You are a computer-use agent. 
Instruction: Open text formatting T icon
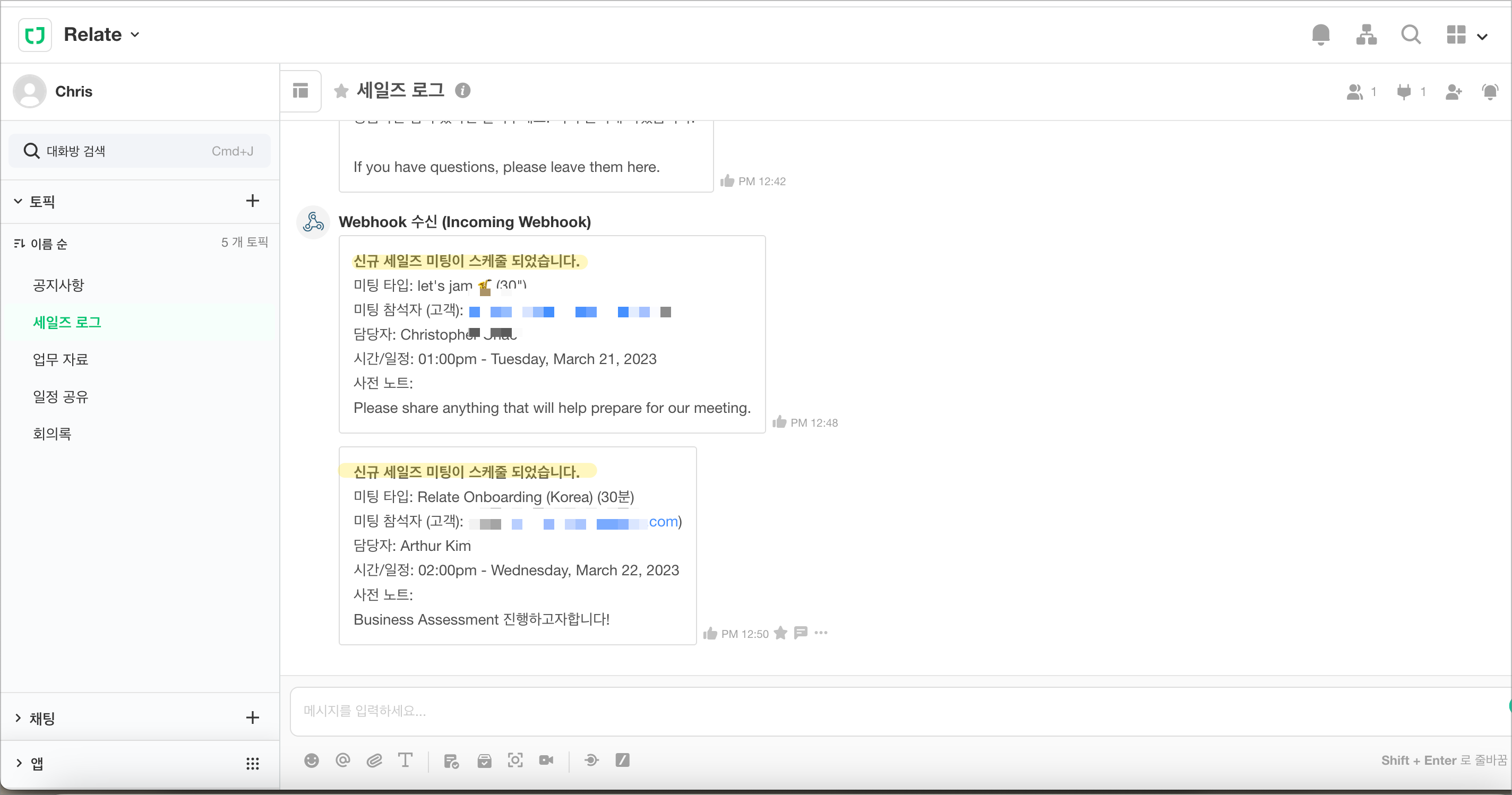coord(405,761)
